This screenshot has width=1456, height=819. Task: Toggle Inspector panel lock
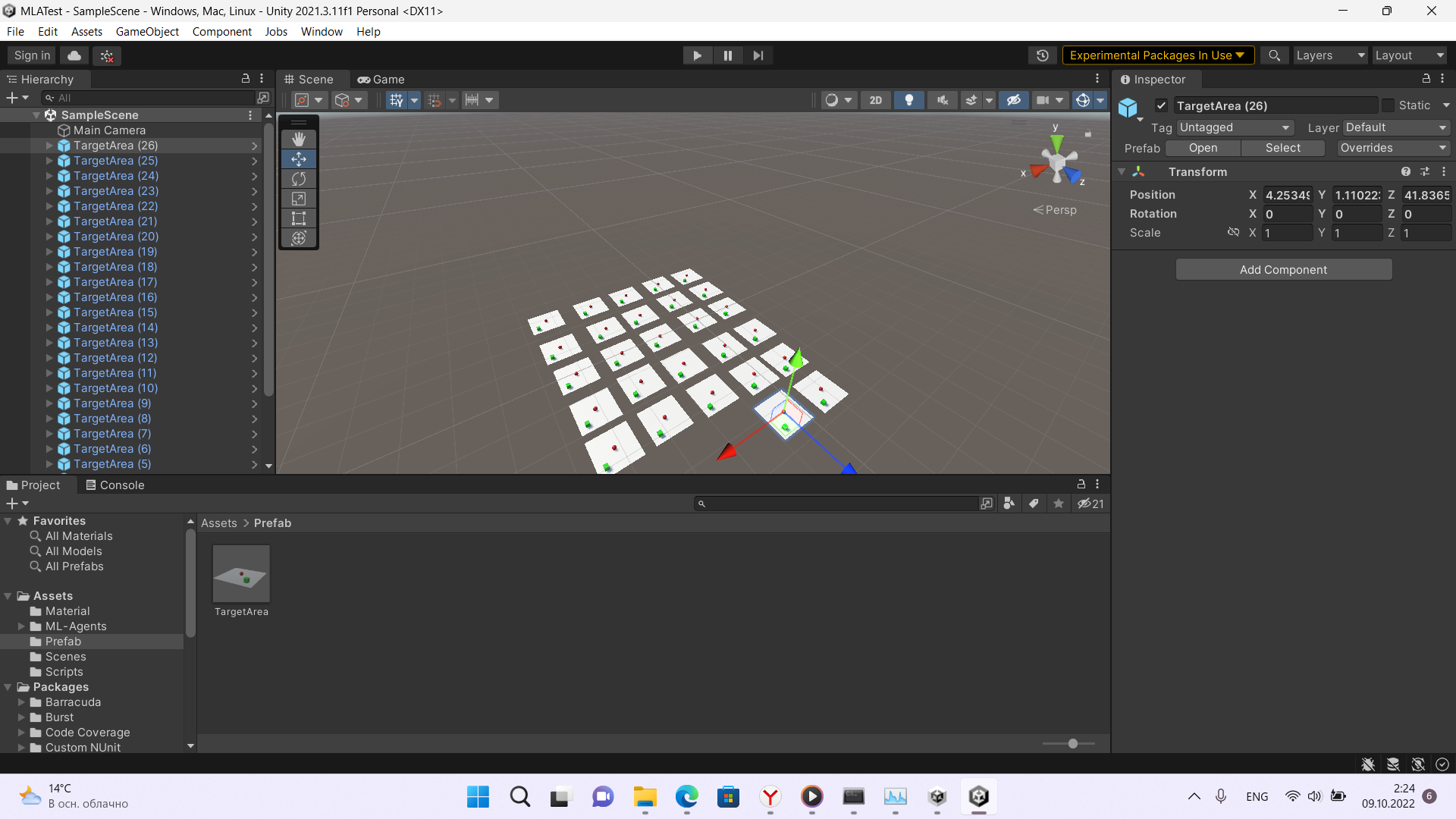[x=1426, y=79]
